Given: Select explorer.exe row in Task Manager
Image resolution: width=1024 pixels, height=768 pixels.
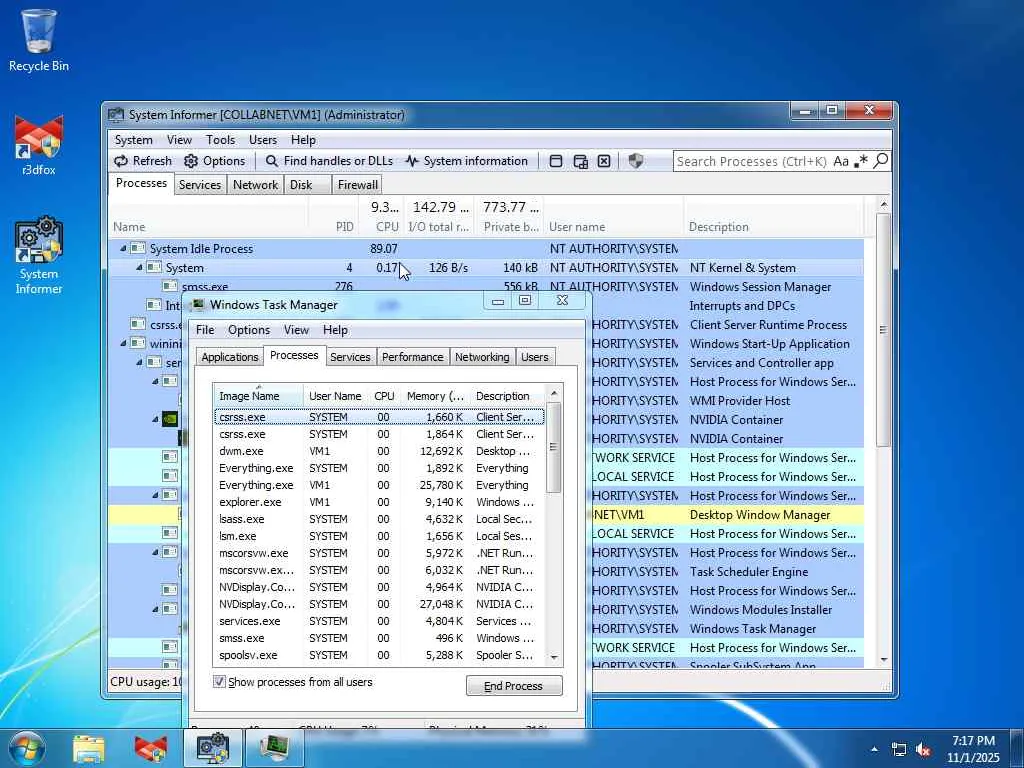Looking at the screenshot, I should click(x=379, y=502).
